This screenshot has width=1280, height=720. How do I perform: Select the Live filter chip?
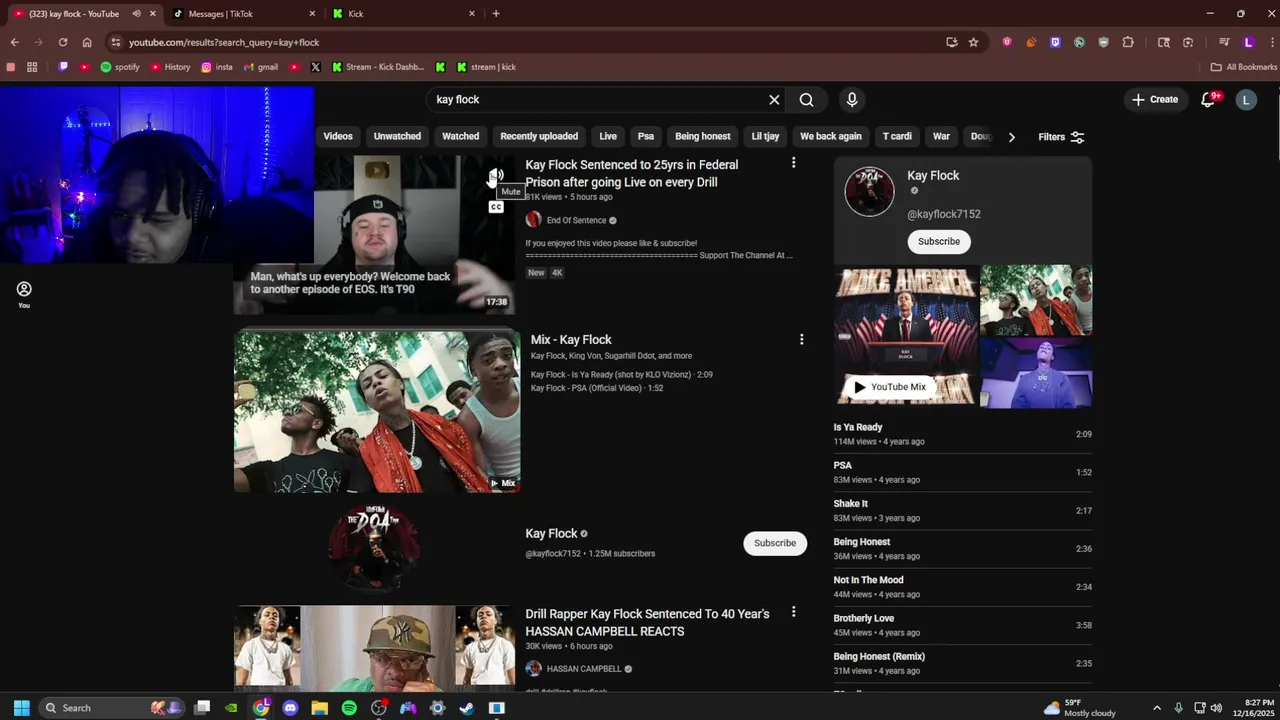pyautogui.click(x=608, y=136)
